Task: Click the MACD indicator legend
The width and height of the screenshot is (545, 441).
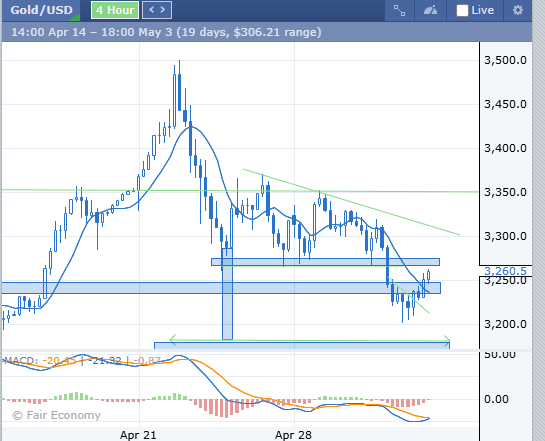Action: coord(83,360)
